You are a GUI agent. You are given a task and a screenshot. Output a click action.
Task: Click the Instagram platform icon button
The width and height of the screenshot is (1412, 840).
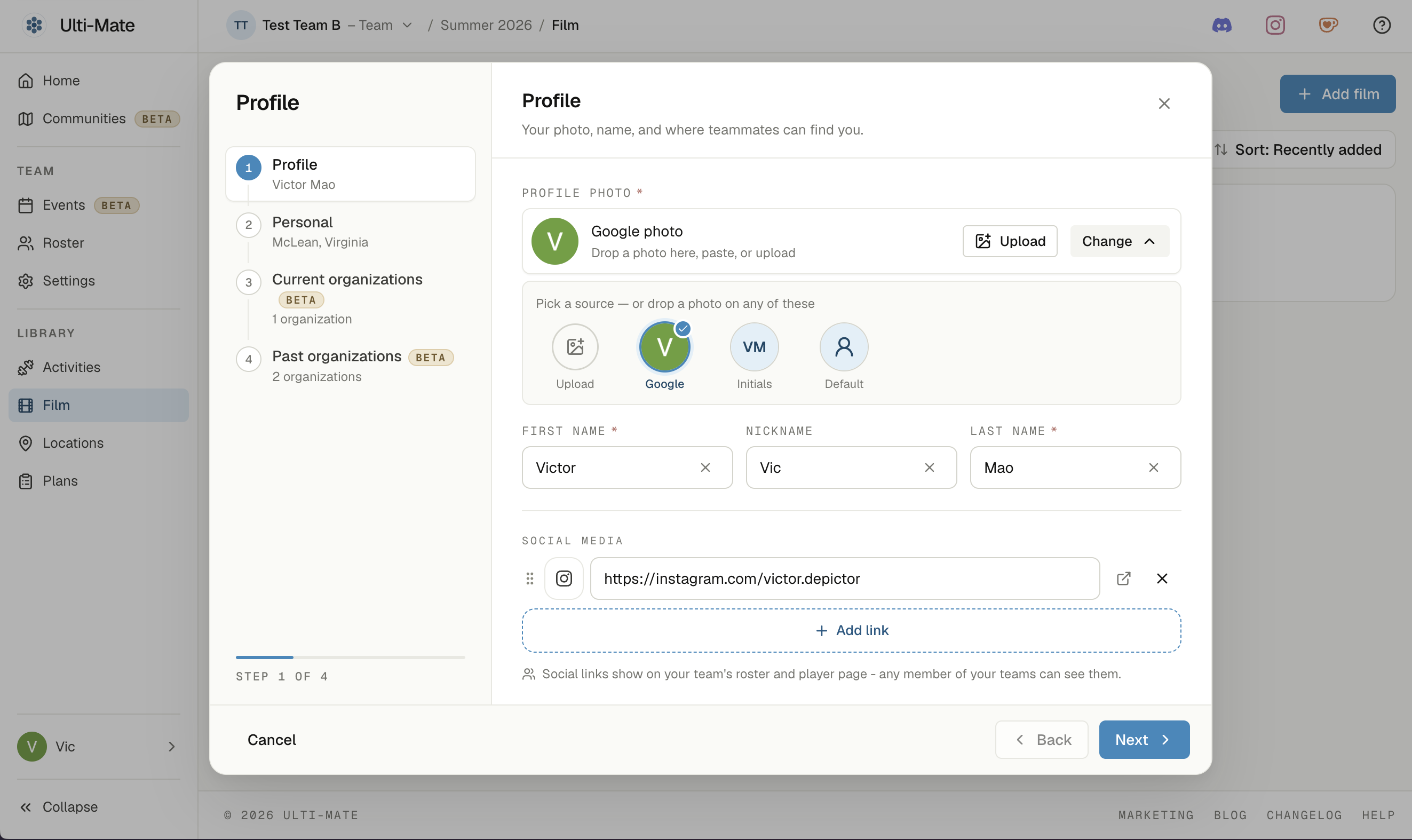click(x=564, y=579)
